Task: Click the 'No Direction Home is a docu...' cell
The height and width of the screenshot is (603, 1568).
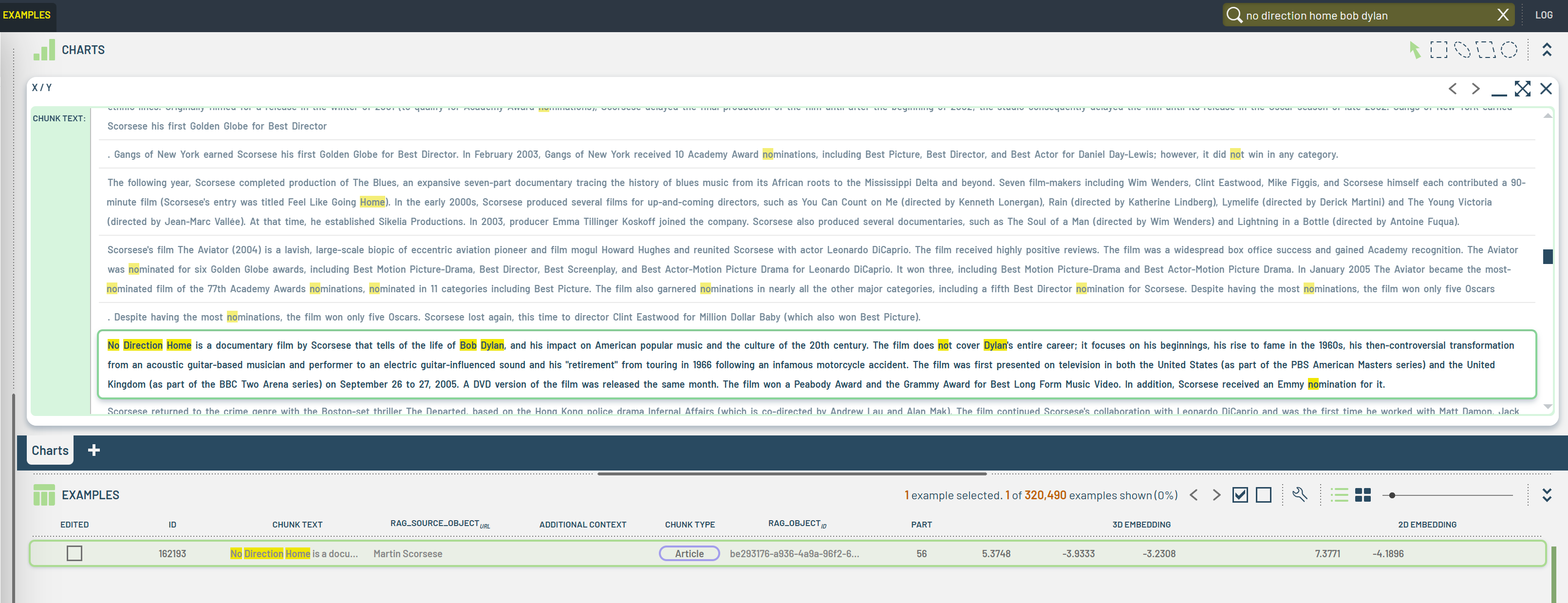Action: click(x=294, y=554)
